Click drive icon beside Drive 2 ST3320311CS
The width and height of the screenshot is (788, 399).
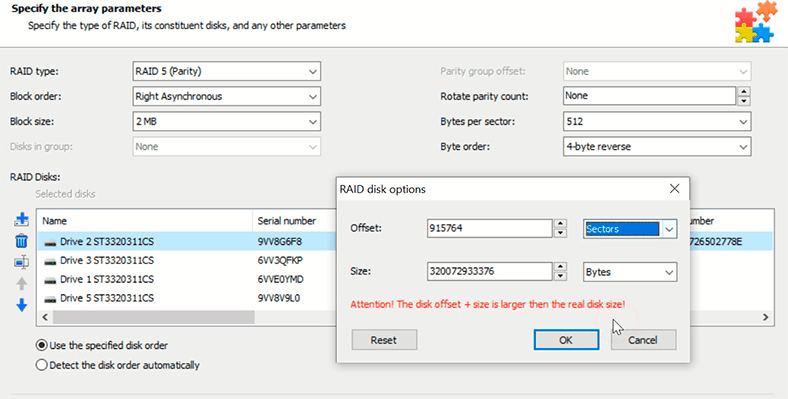pyautogui.click(x=50, y=243)
